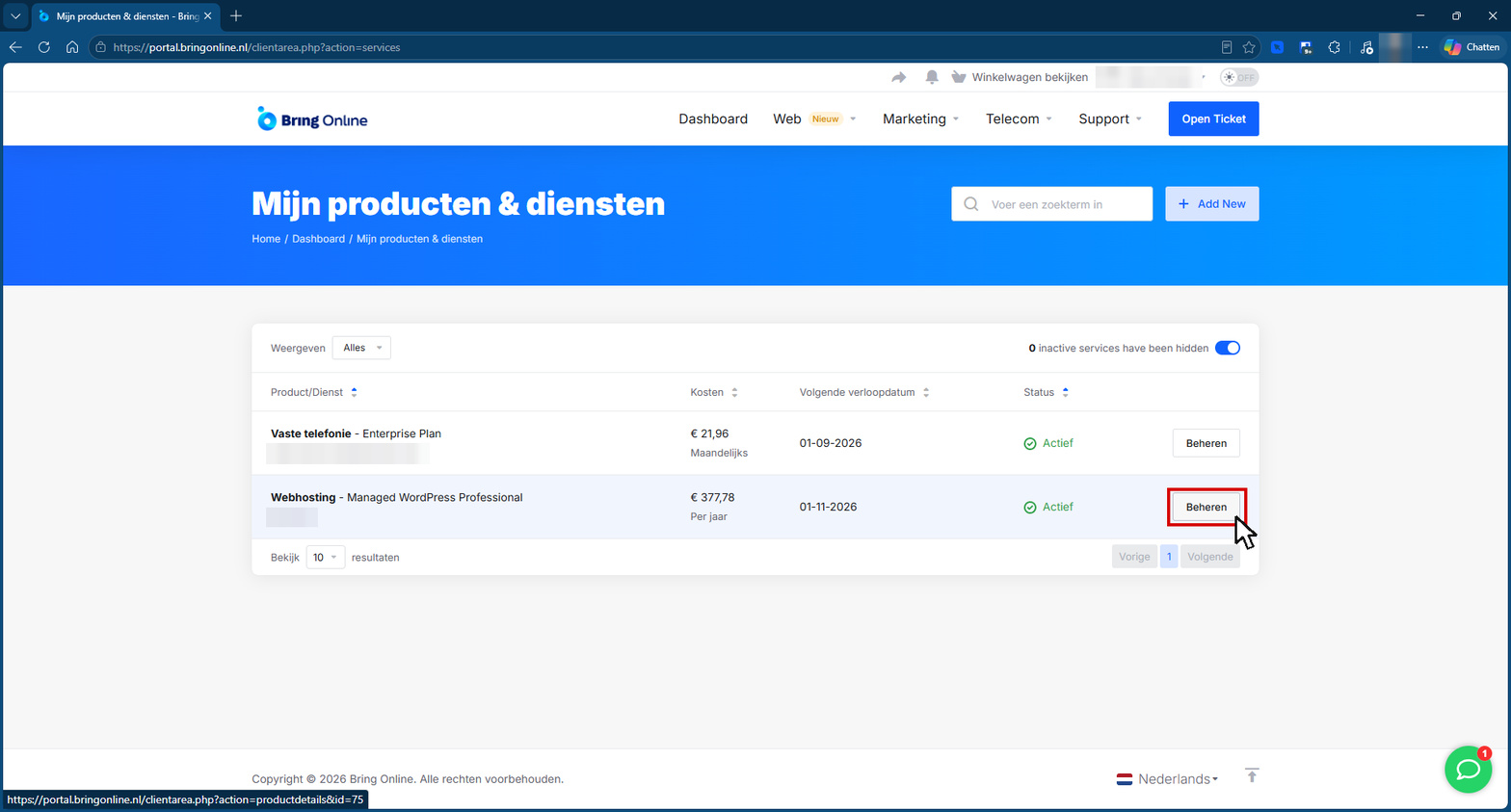The image size is (1511, 812).
Task: Close the Mijn producten & diensten tab
Action: point(207,16)
